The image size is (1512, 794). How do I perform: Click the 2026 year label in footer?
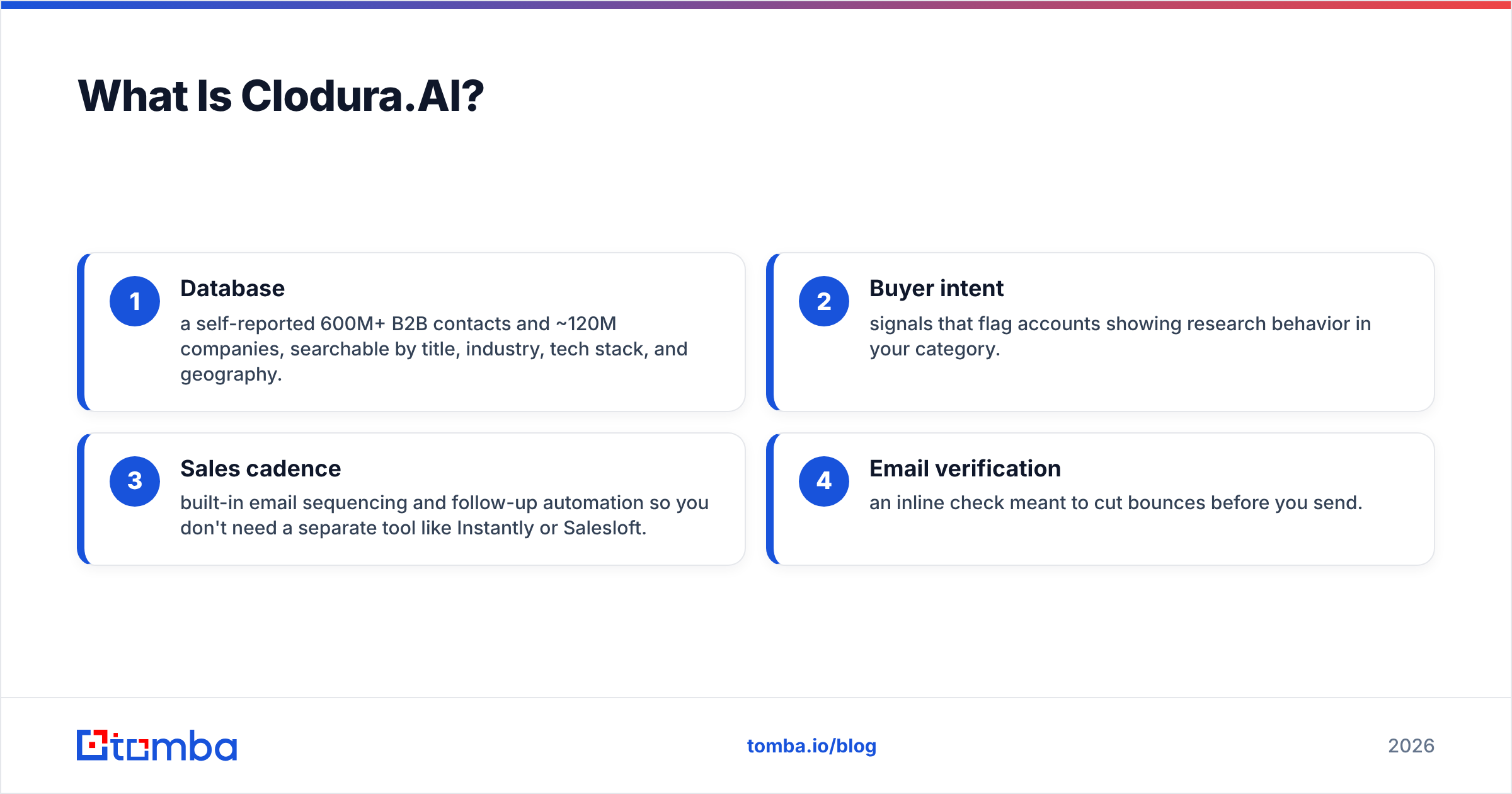coord(1411,746)
